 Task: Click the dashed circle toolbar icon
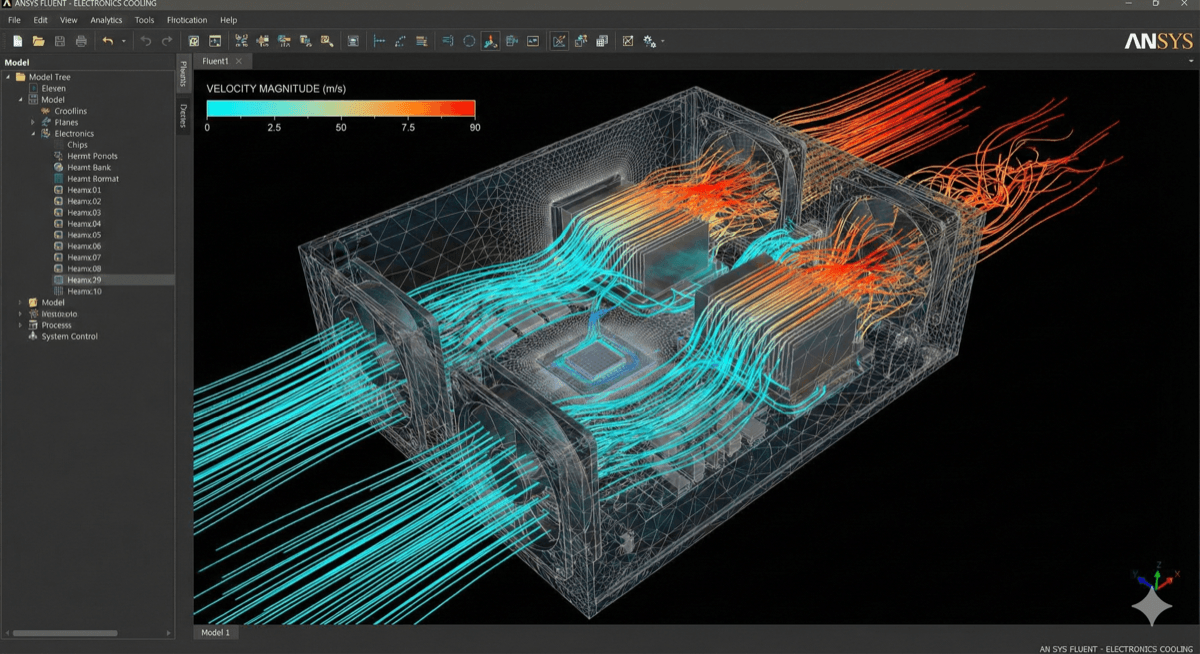[469, 41]
